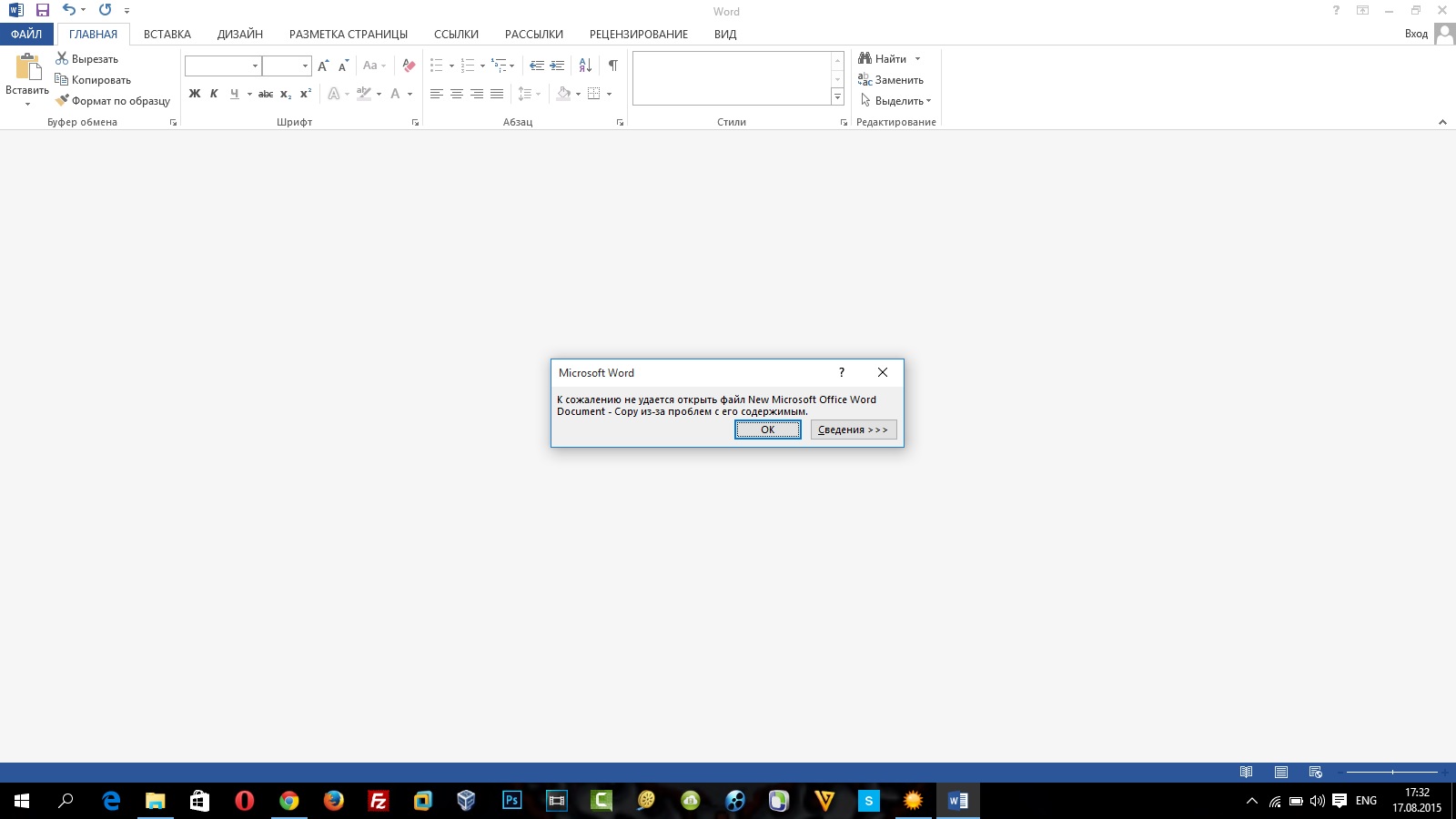Click the zoom slider in status bar
The height and width of the screenshot is (819, 1456).
tap(1392, 772)
